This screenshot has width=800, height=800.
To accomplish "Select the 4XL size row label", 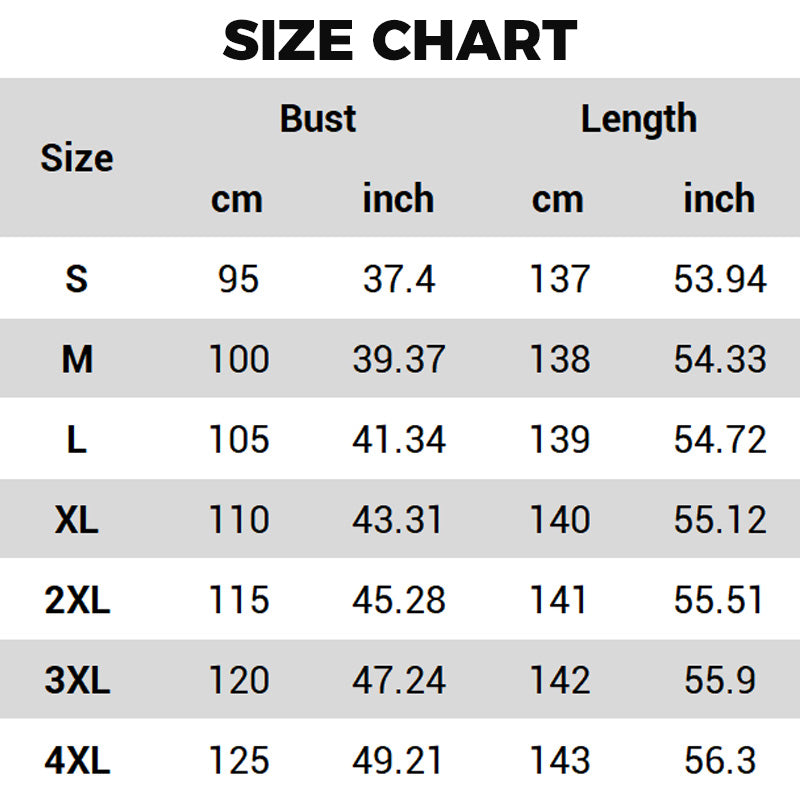I will click(77, 761).
